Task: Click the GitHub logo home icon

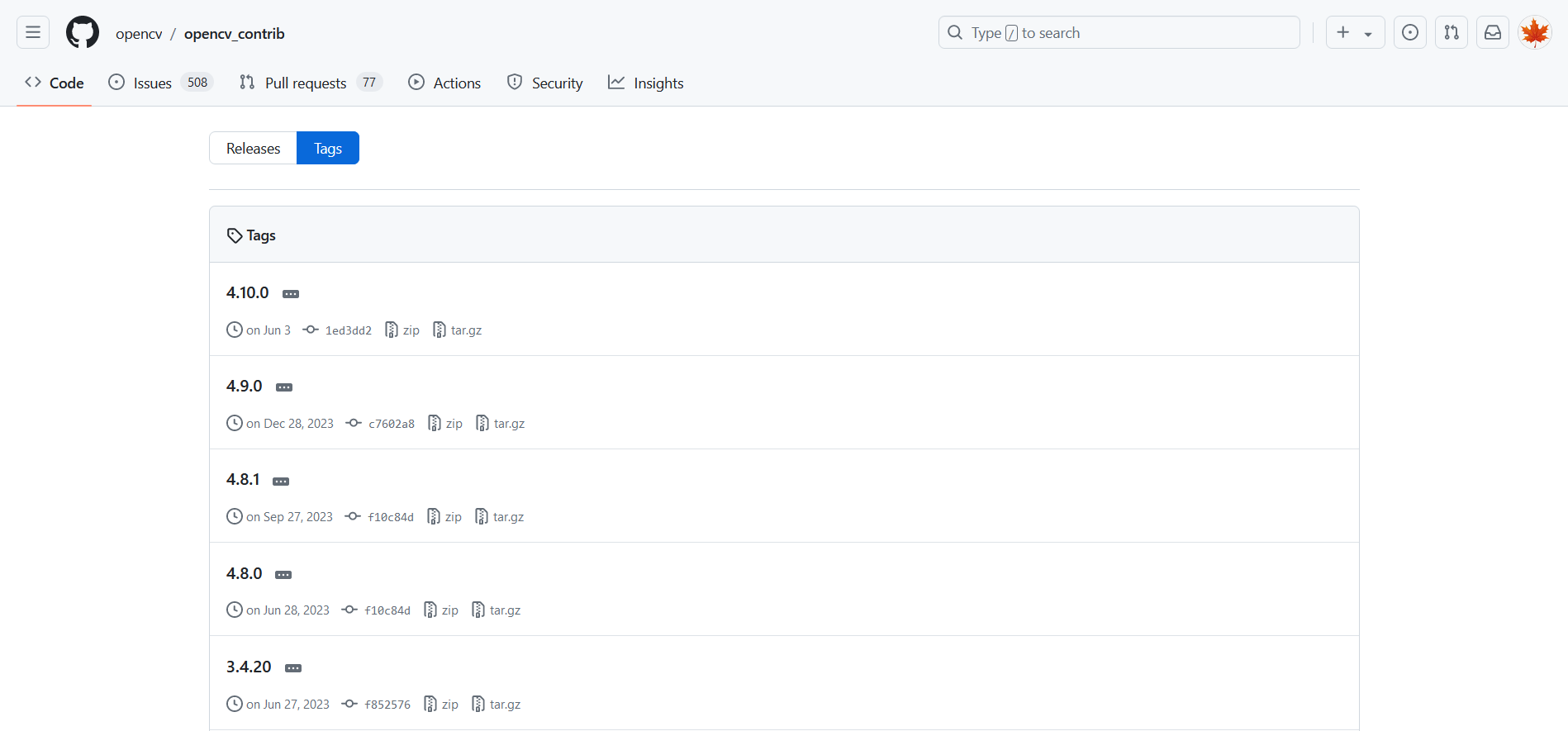Action: point(83,33)
